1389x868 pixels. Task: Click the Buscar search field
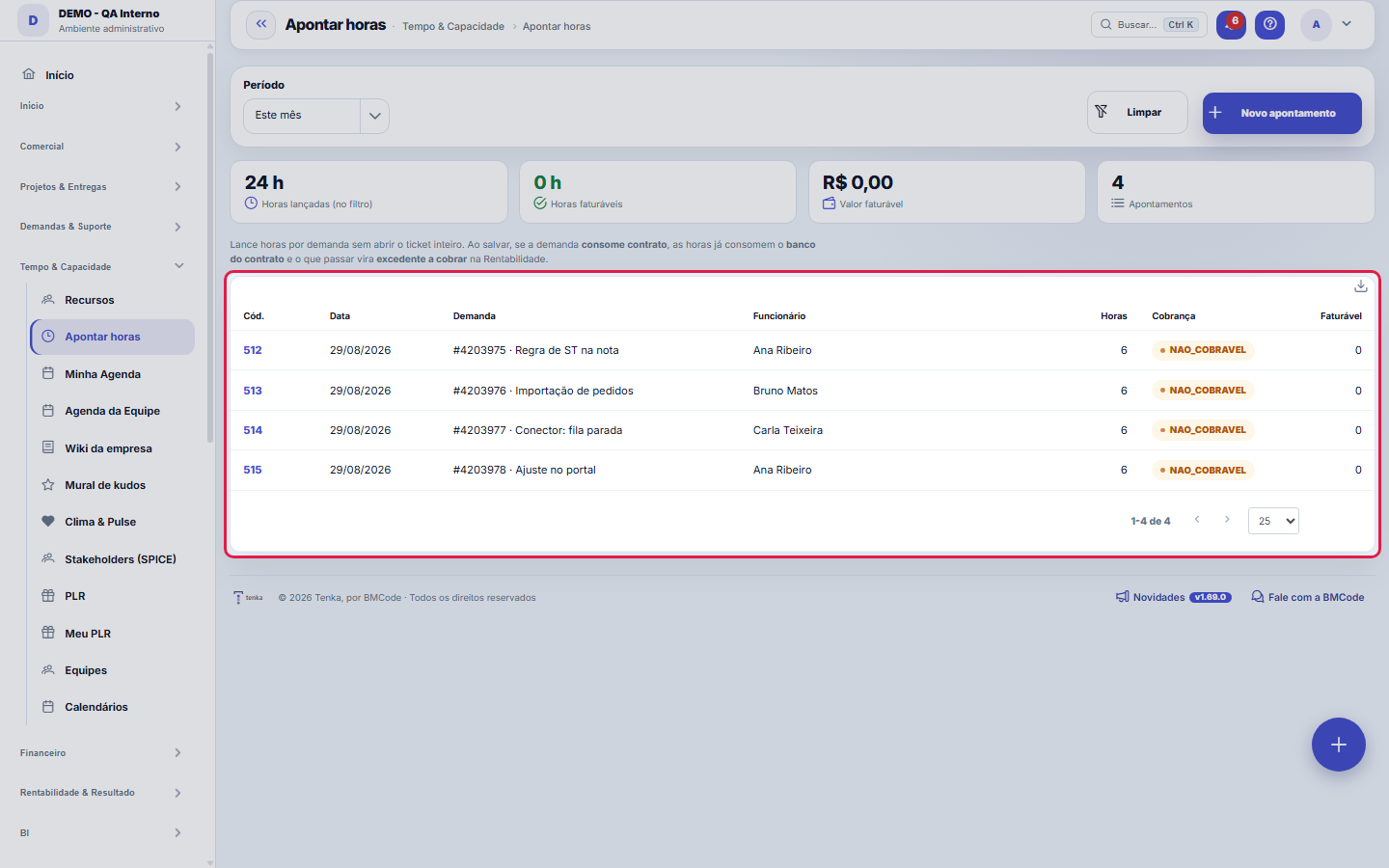coord(1149,25)
